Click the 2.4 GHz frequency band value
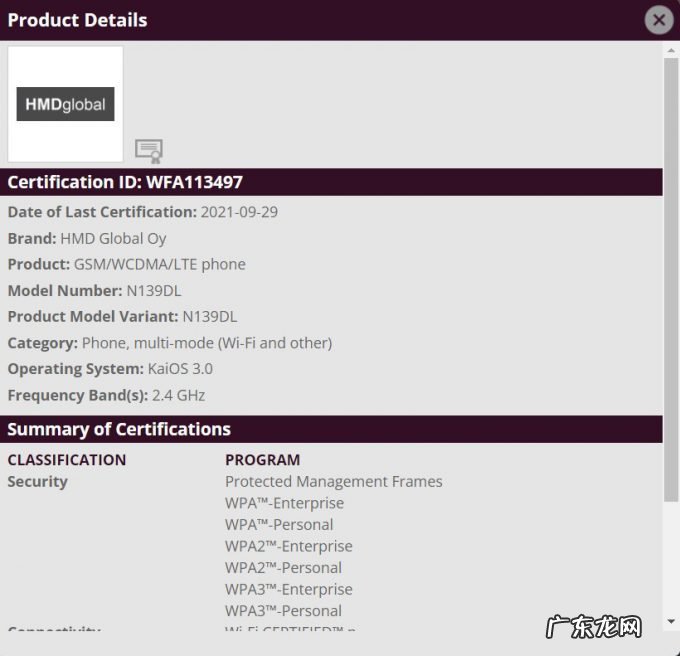The image size is (680, 656). tap(178, 395)
